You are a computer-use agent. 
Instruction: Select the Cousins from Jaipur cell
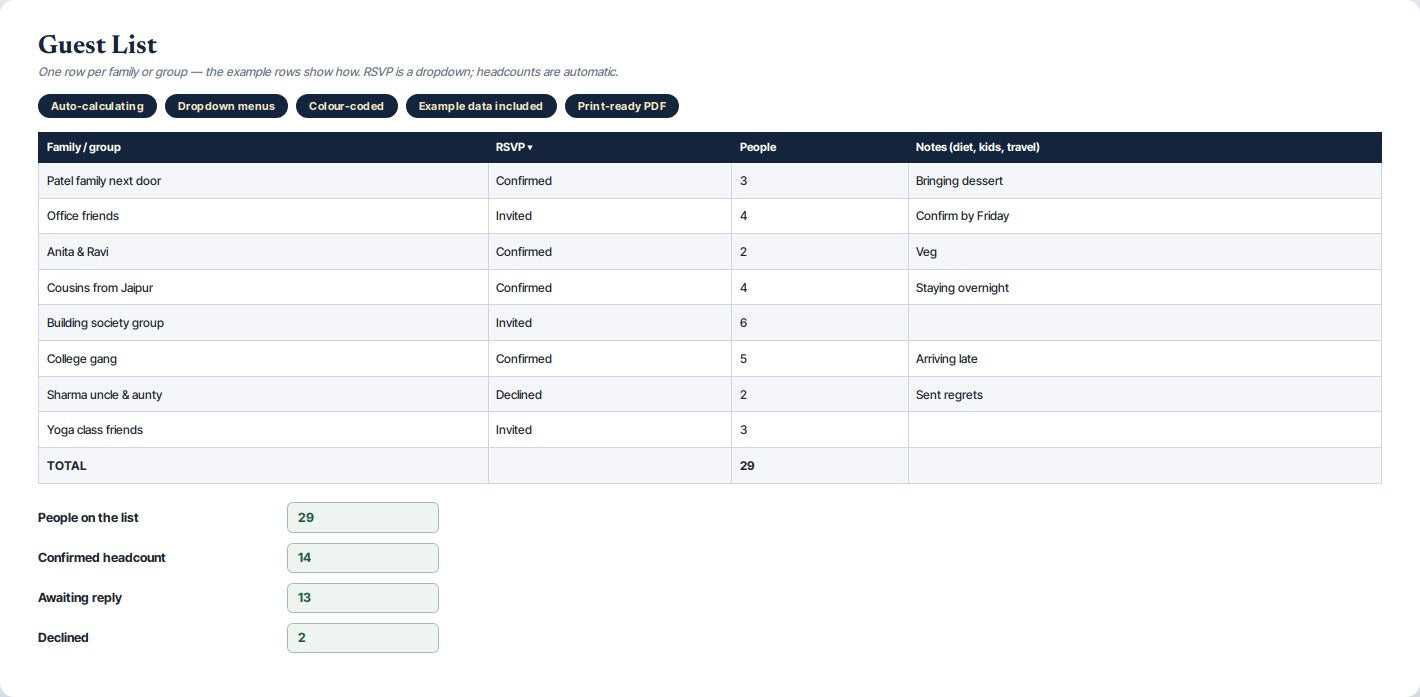(263, 288)
